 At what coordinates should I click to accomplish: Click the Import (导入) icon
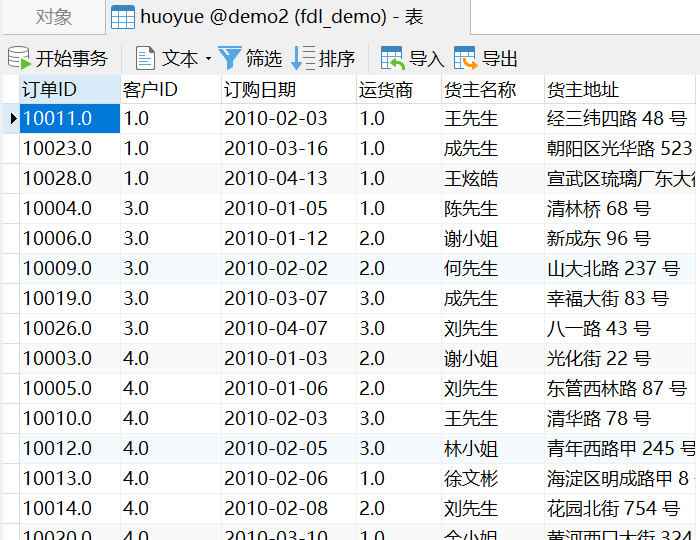coord(392,58)
